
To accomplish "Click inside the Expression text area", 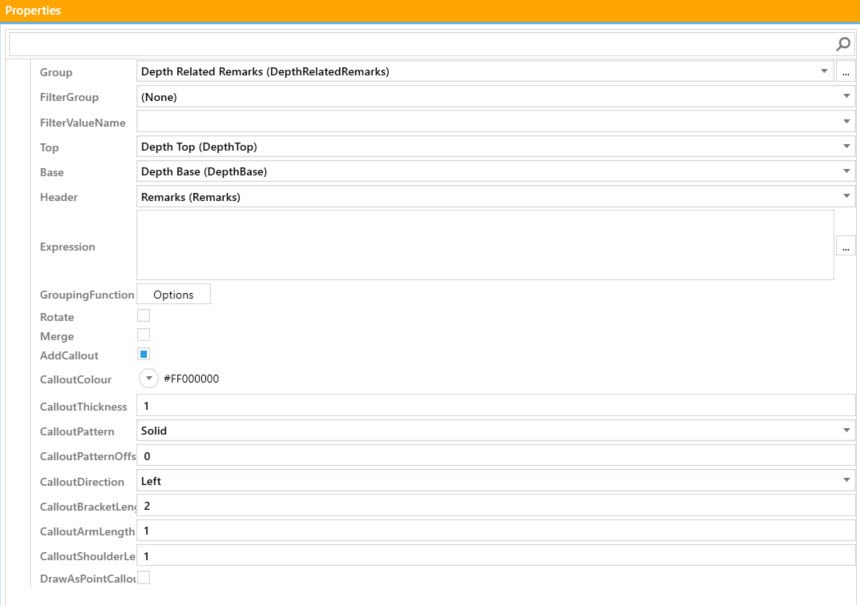I will point(485,245).
